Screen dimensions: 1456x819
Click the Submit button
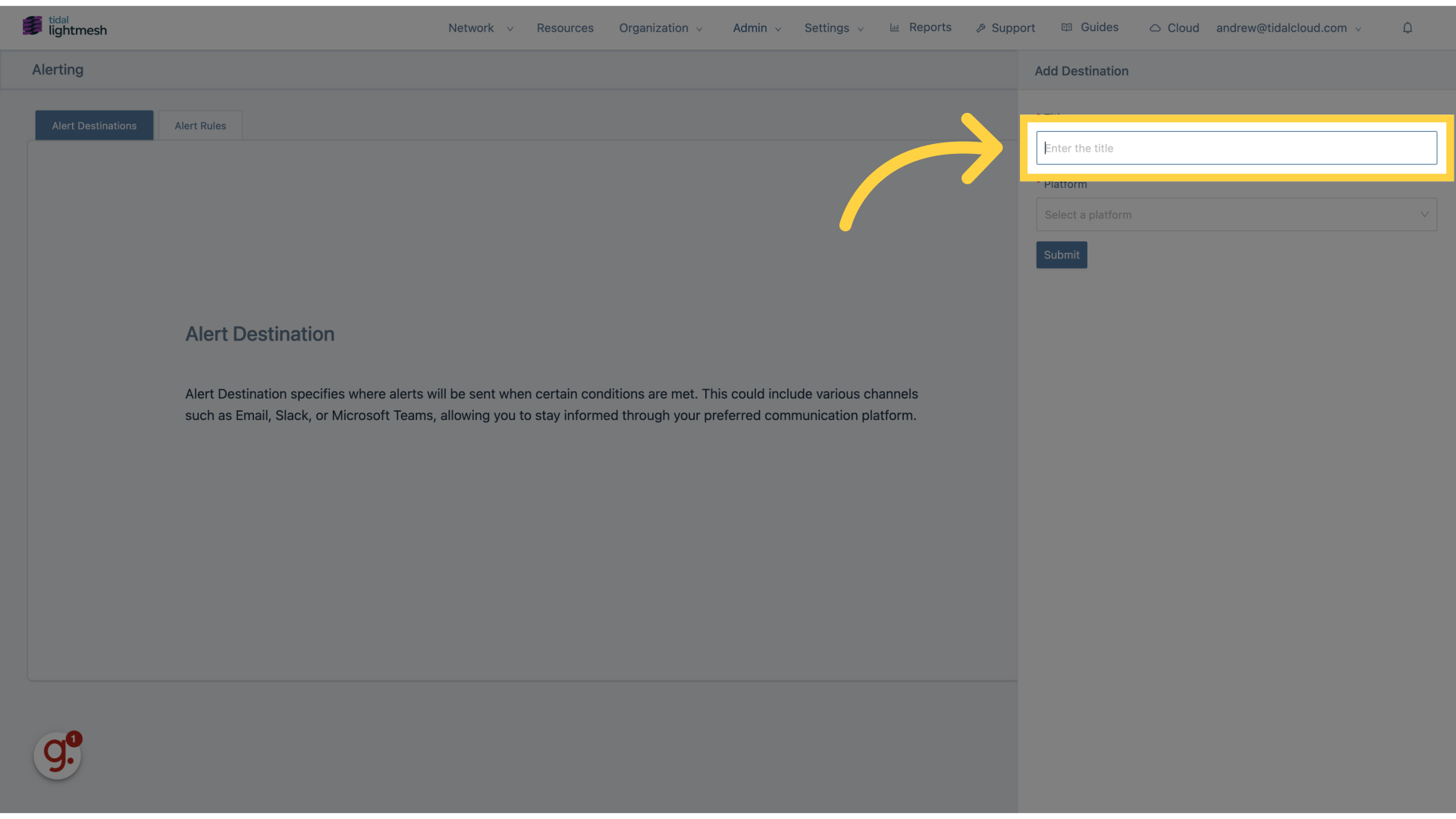click(1061, 255)
